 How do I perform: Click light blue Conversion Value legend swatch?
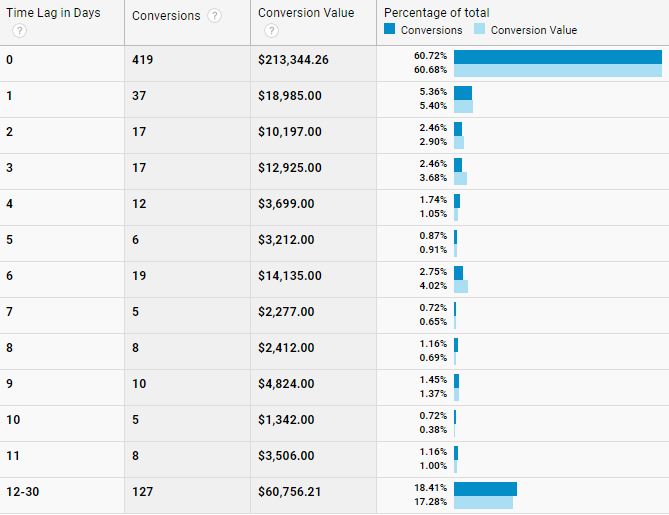tap(480, 30)
